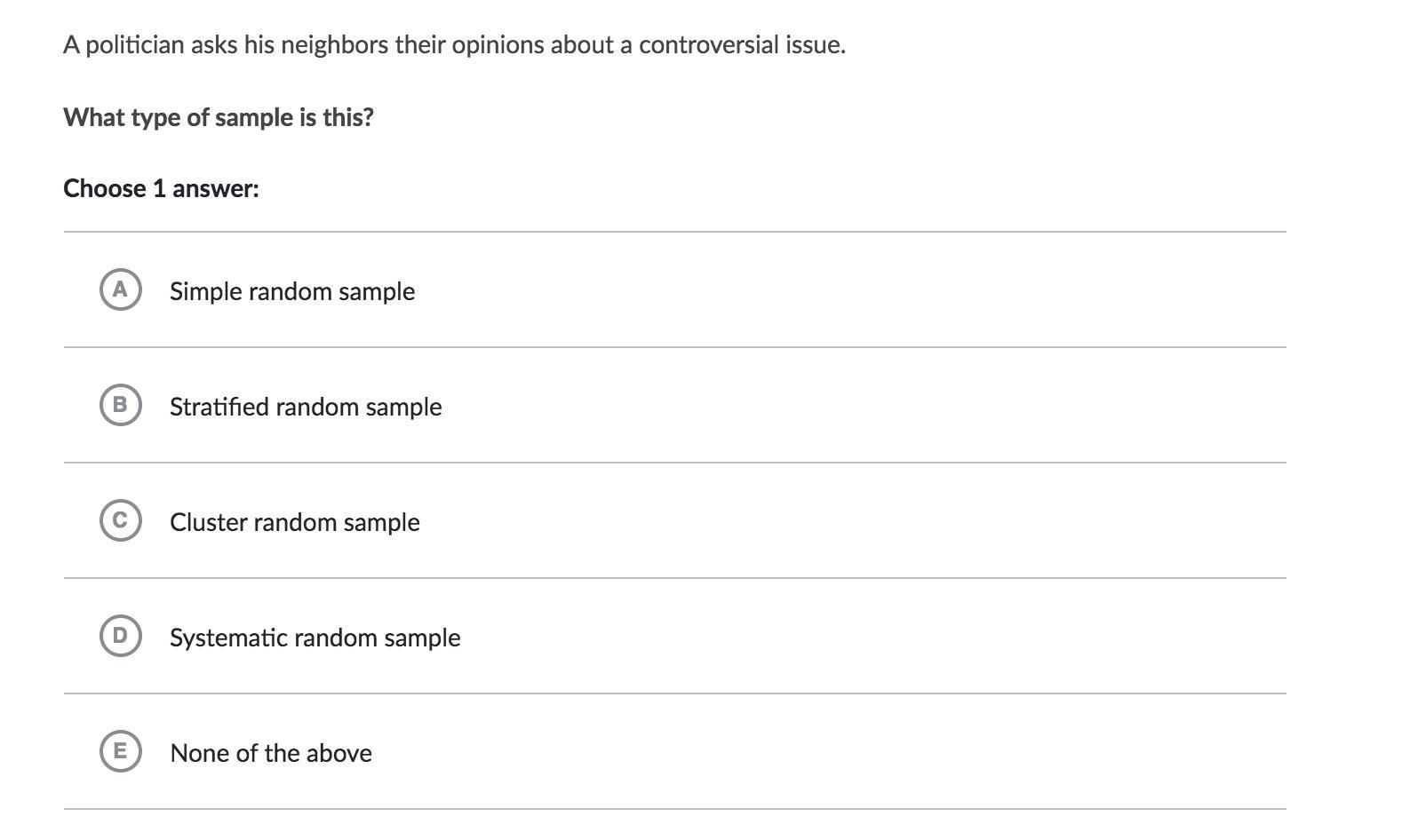Choose the 'Cluster random sample' label
The width and height of the screenshot is (1402, 840).
click(294, 522)
